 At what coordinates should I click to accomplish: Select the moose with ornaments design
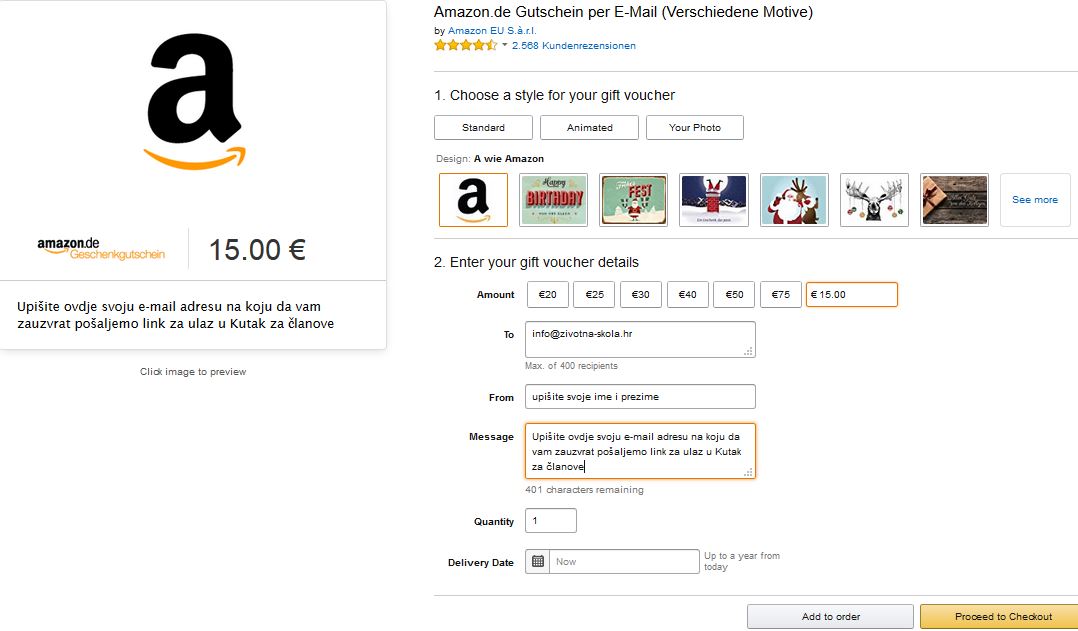(874, 200)
